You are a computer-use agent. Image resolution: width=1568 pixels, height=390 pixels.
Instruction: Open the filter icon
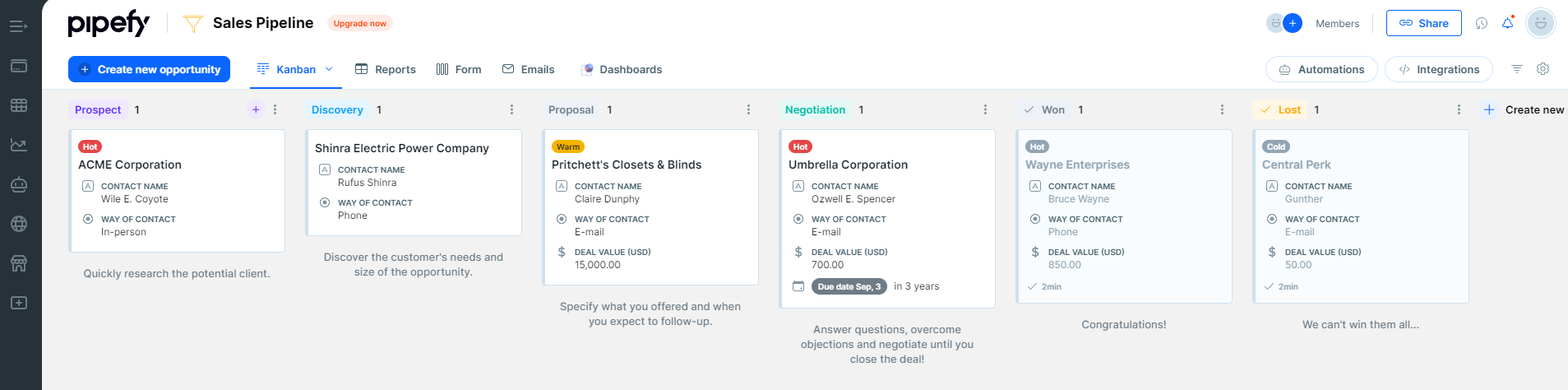coord(1517,69)
